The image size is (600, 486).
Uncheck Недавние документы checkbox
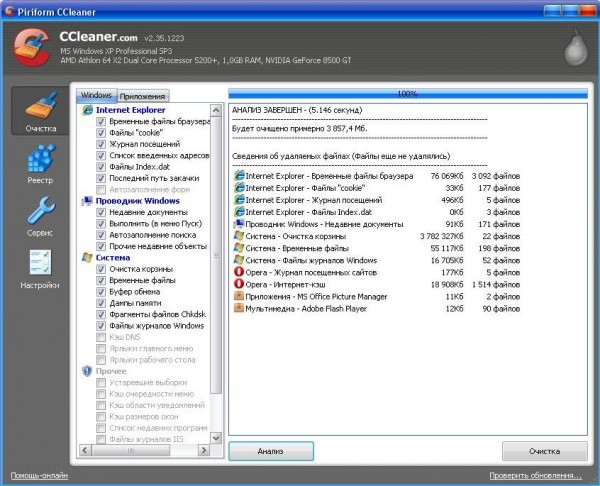(101, 212)
